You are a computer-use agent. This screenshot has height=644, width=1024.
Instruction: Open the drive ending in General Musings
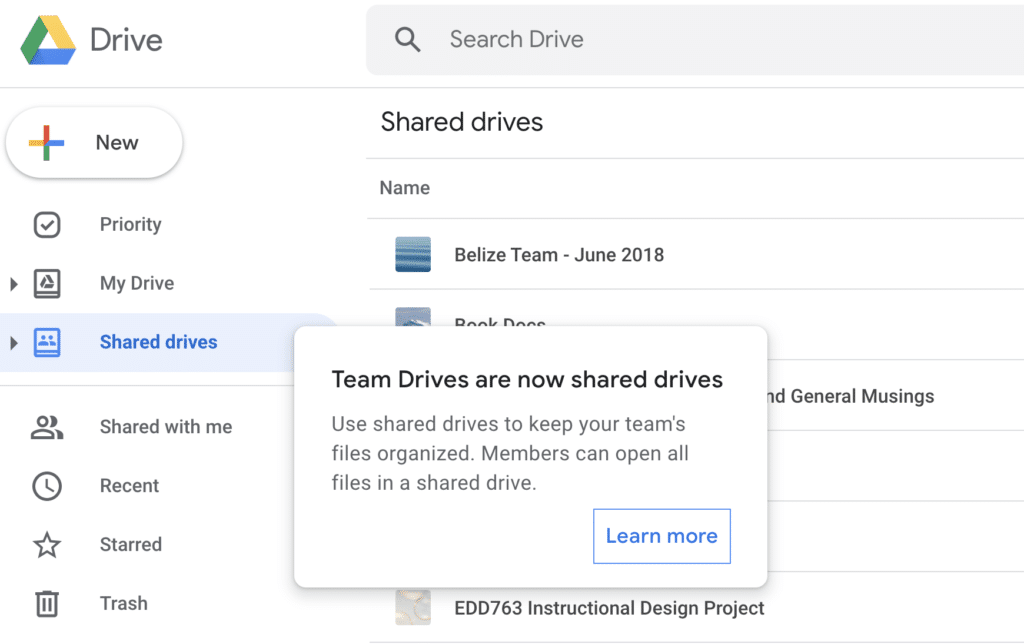(x=850, y=396)
